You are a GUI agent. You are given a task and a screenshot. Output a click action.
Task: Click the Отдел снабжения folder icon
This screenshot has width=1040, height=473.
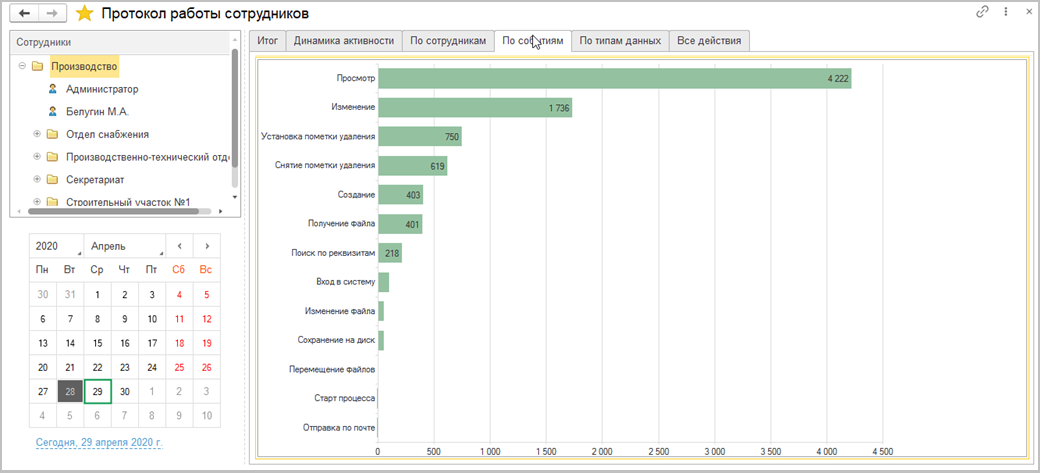[x=52, y=135]
